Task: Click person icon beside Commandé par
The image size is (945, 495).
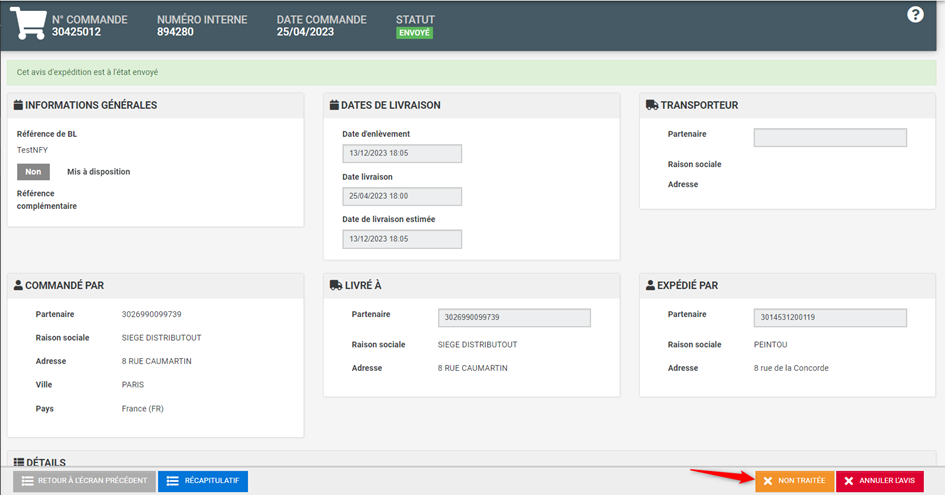Action: pos(17,285)
